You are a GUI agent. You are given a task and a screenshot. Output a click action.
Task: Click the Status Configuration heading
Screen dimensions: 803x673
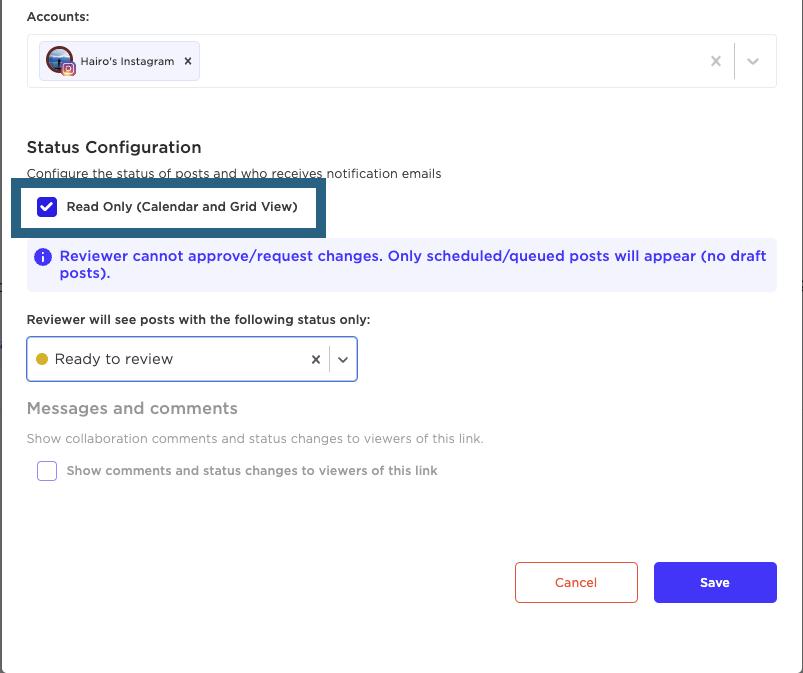tap(114, 148)
